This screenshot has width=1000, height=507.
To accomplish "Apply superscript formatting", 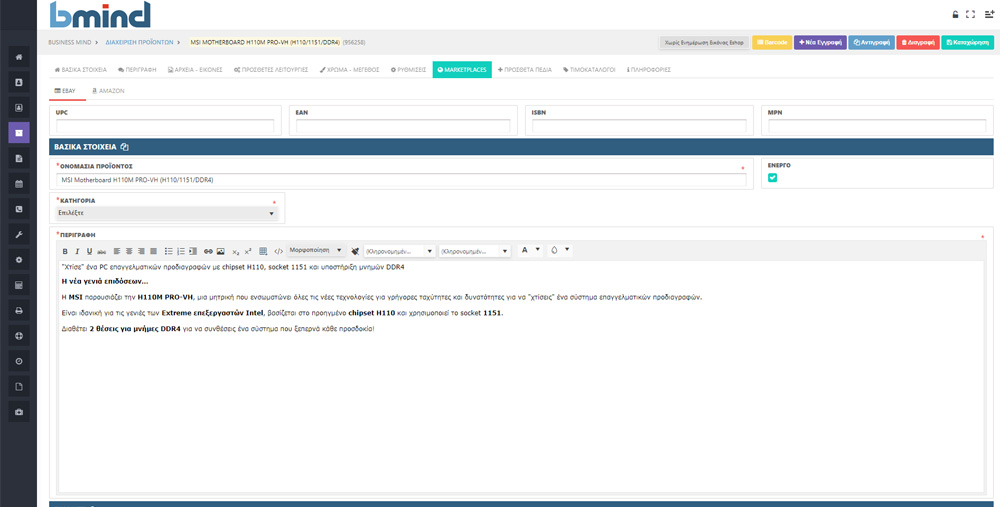I will click(x=247, y=251).
